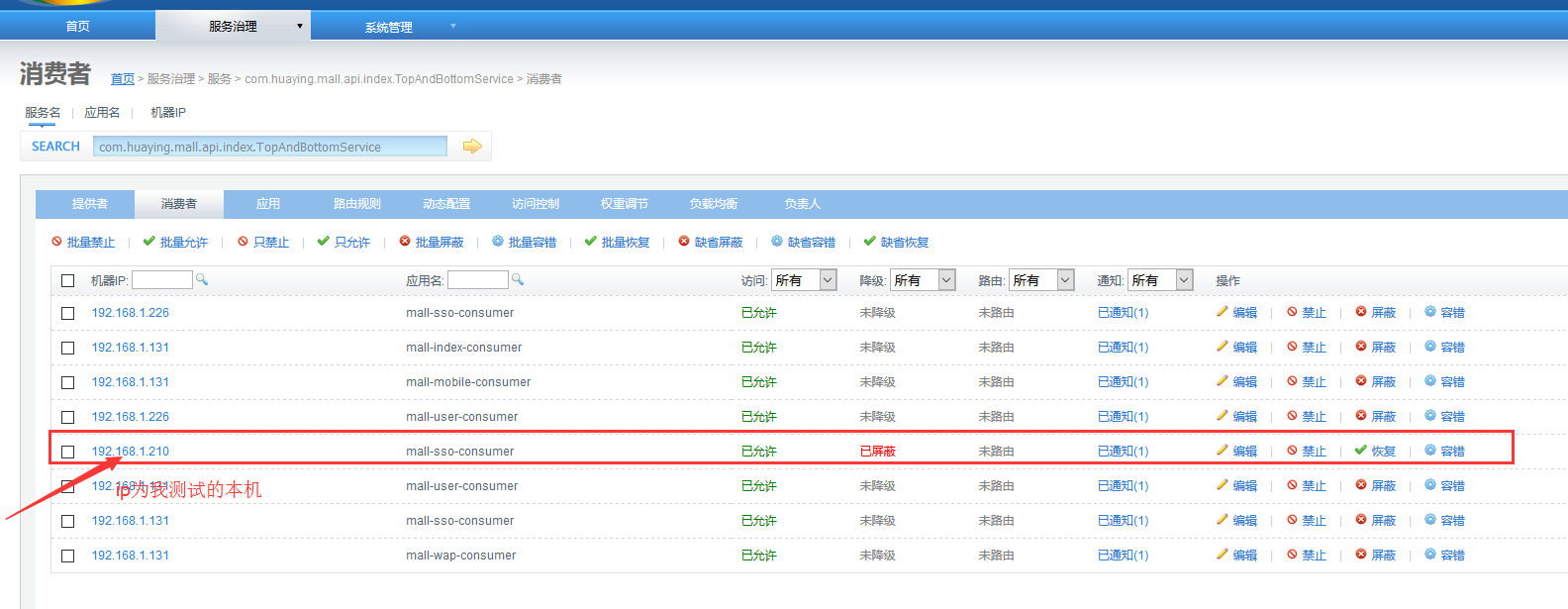Image resolution: width=1568 pixels, height=609 pixels.
Task: Click the 批量禁止 red forbid icon
Action: (56, 242)
